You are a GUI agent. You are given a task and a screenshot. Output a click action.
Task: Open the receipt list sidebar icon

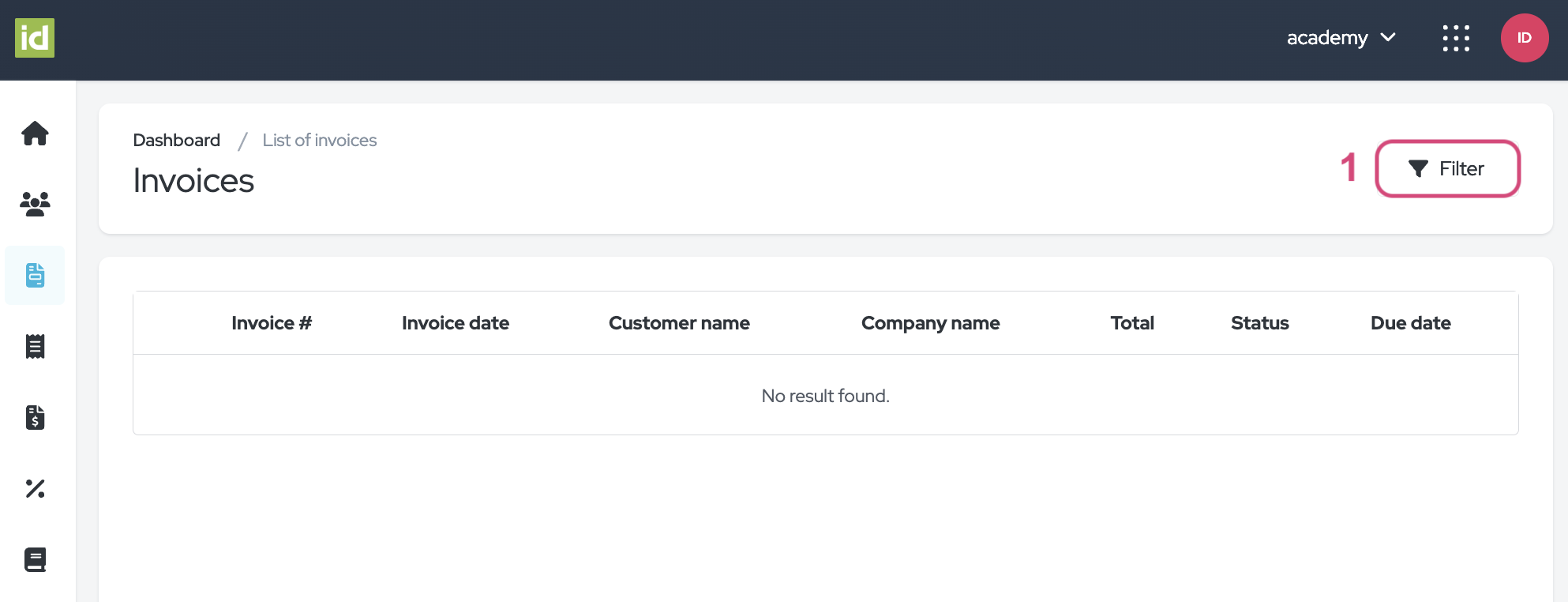(35, 346)
